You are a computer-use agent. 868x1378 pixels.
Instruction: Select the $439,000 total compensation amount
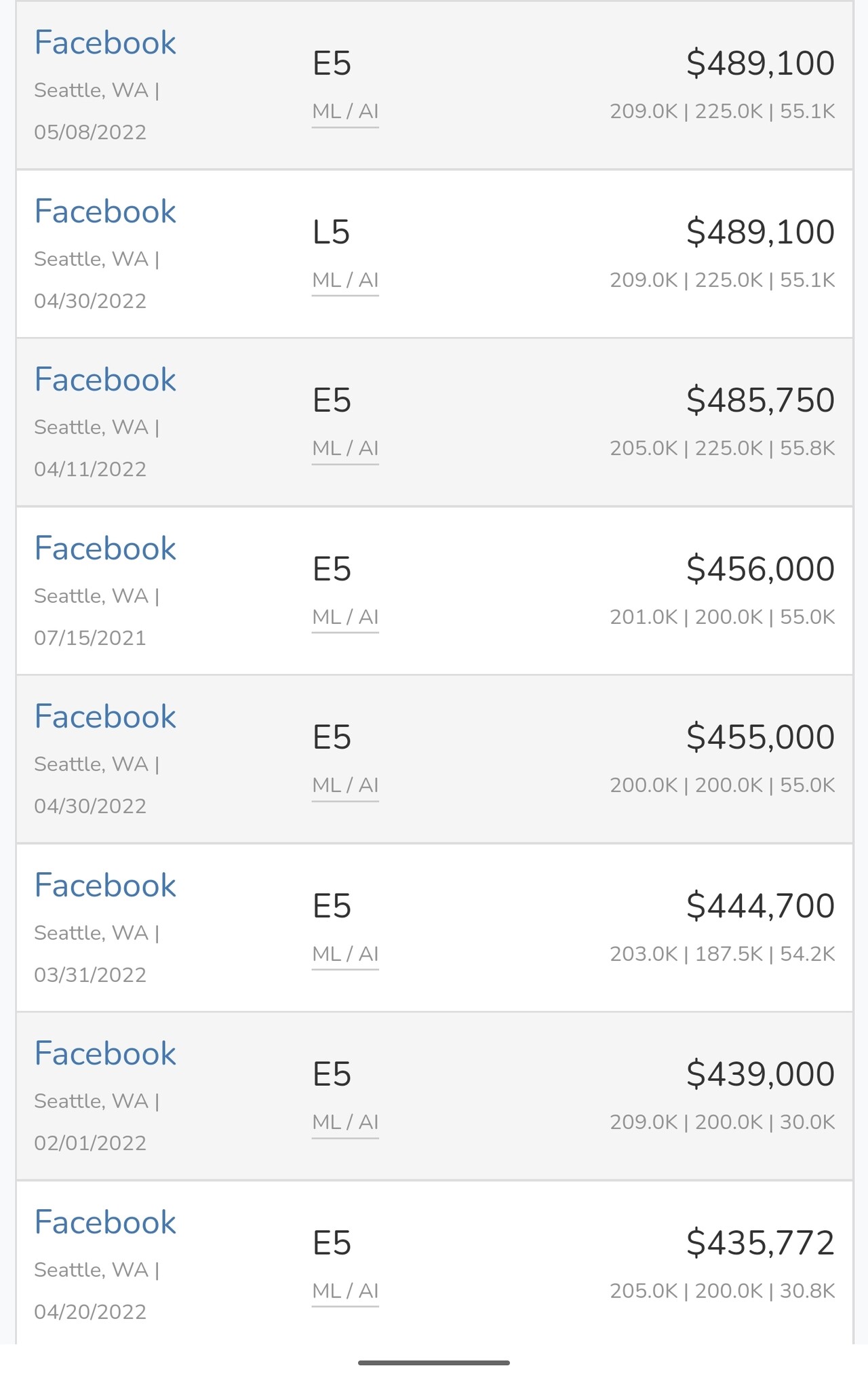coord(760,1074)
